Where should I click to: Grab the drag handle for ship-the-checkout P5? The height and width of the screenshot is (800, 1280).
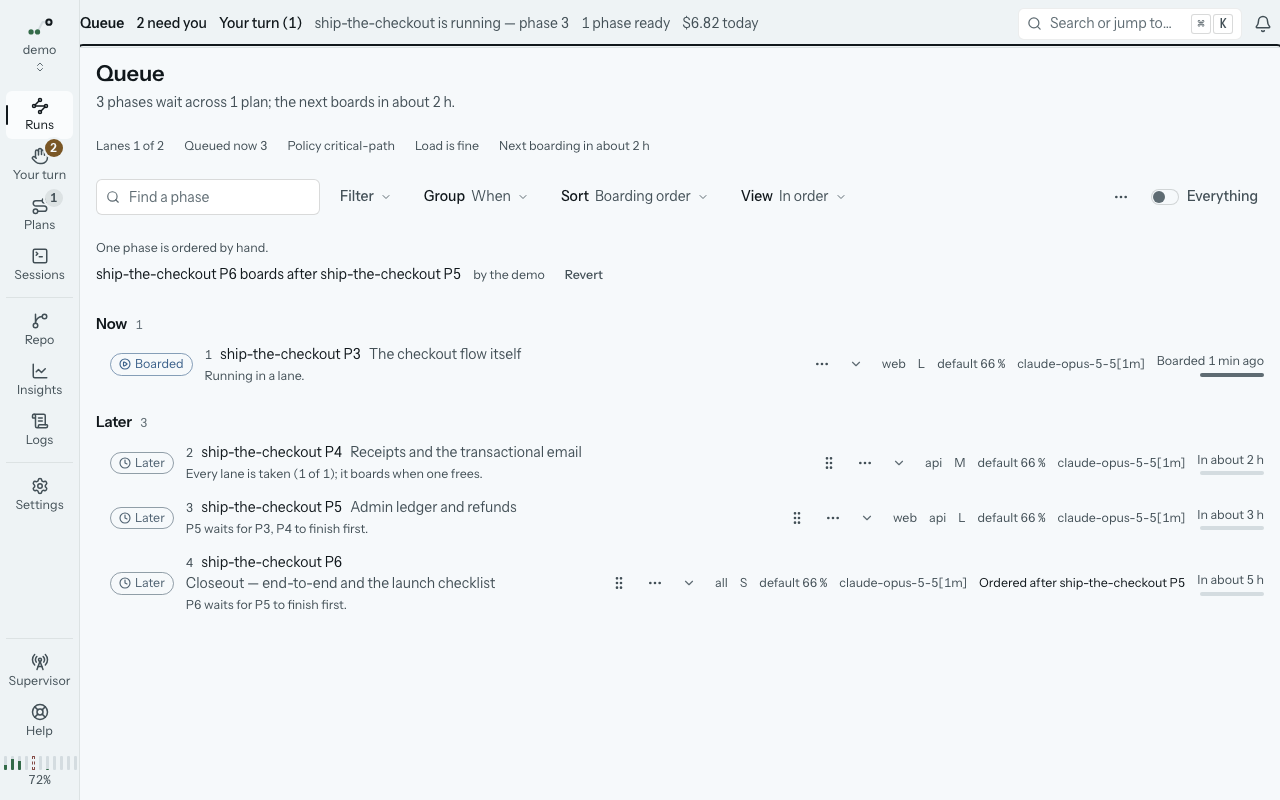[x=797, y=518]
